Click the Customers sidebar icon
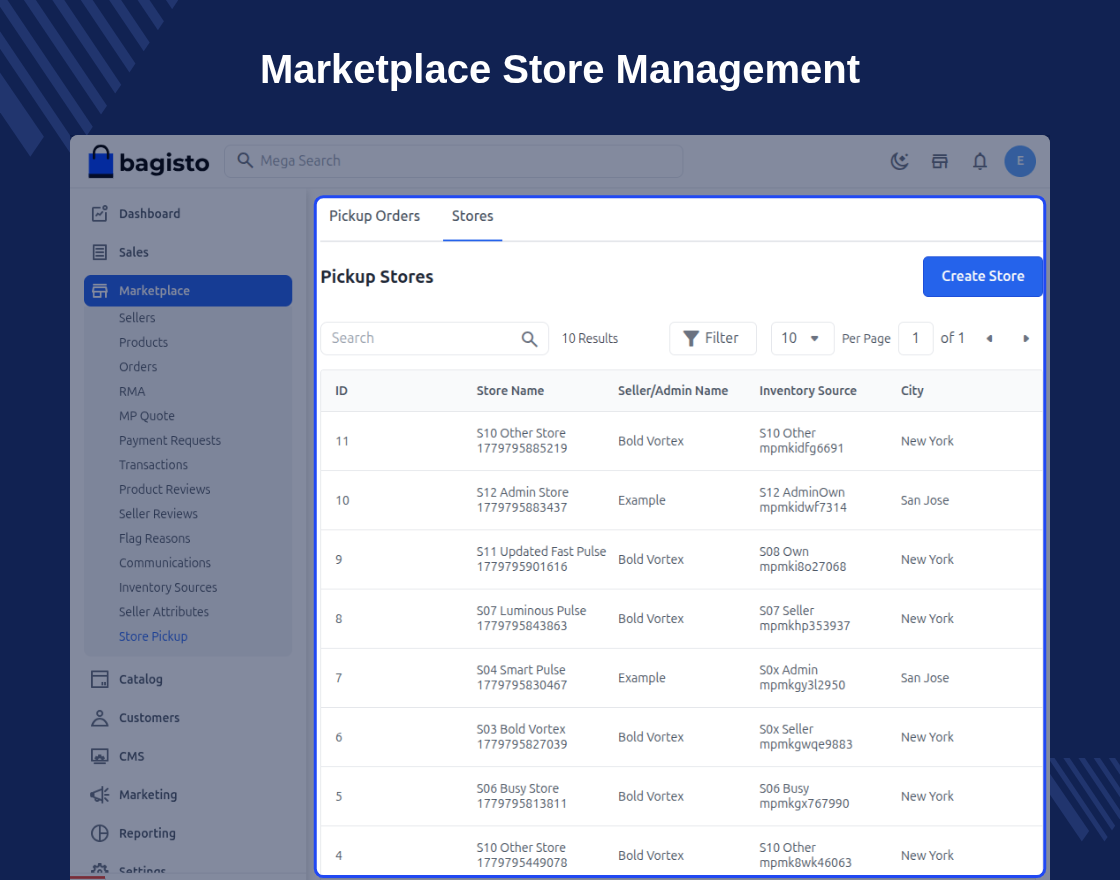This screenshot has height=880, width=1120. point(100,718)
